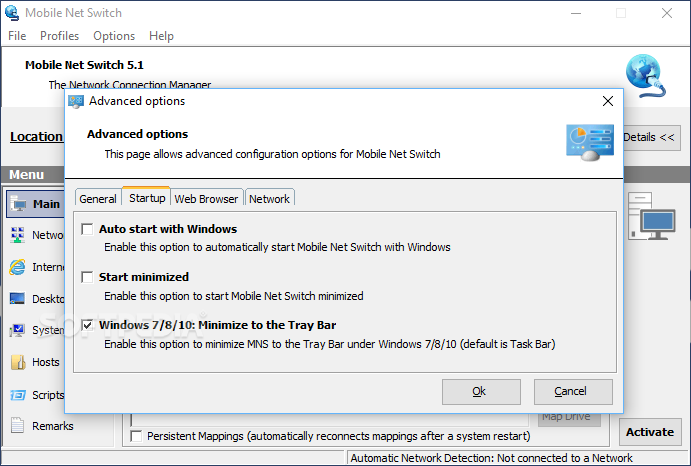Click the Map Drive button behind dialog
The image size is (691, 466).
[x=568, y=419]
